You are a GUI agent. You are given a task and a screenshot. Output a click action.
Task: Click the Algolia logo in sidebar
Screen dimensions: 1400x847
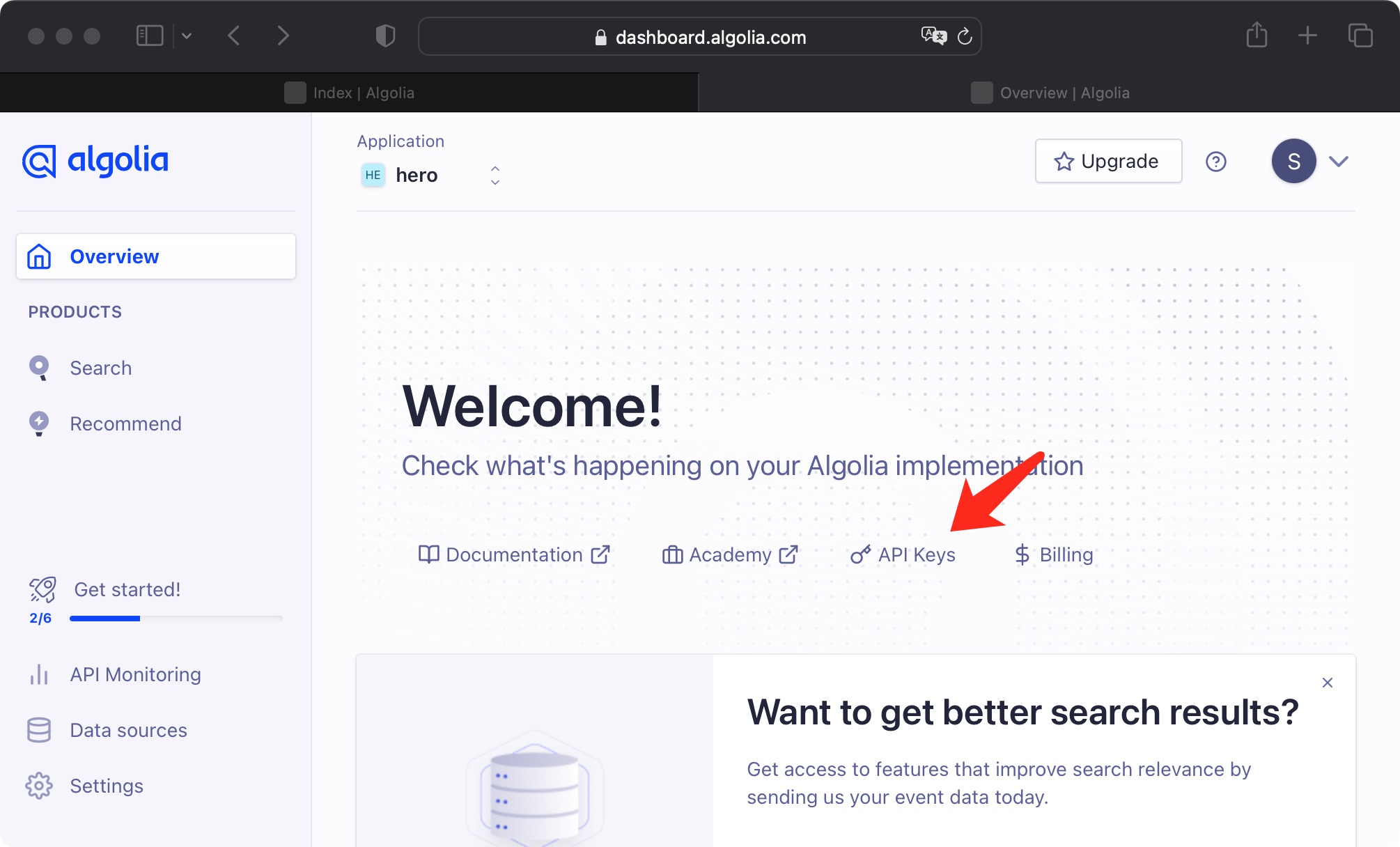[x=95, y=161]
